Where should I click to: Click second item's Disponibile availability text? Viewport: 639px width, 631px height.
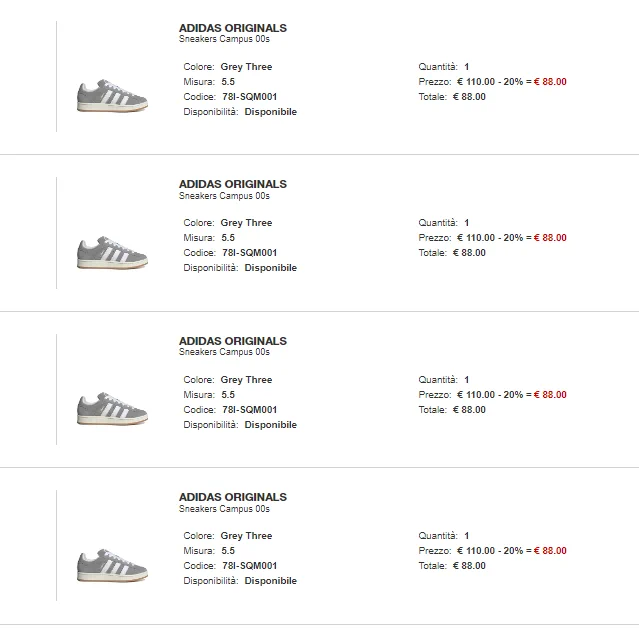271,268
